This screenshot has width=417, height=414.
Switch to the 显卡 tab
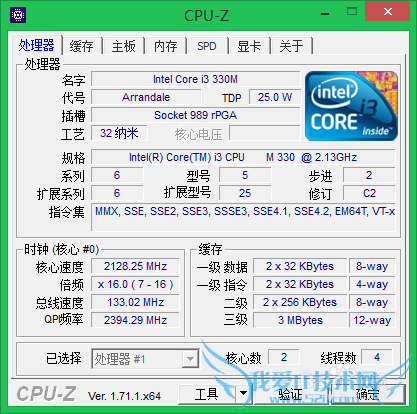(249, 46)
